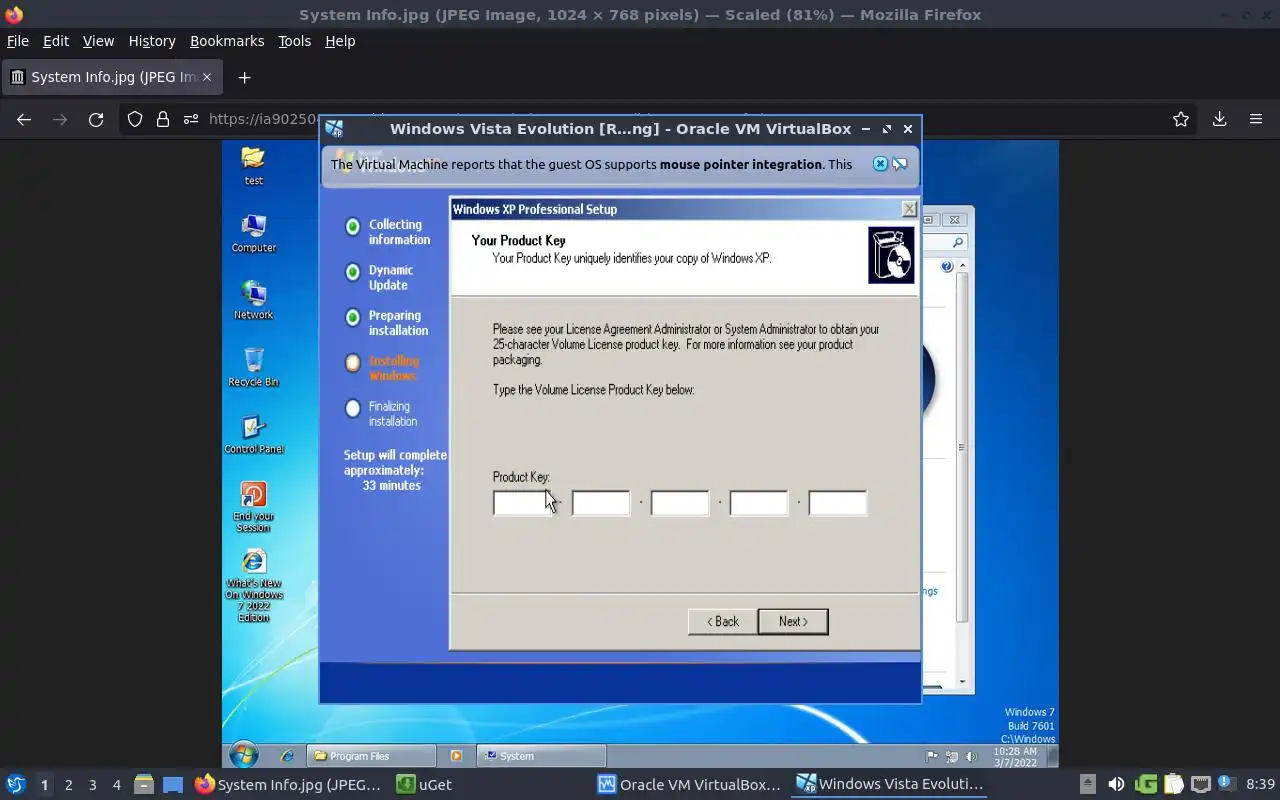Click the removable media eject tray icon

1088,784
